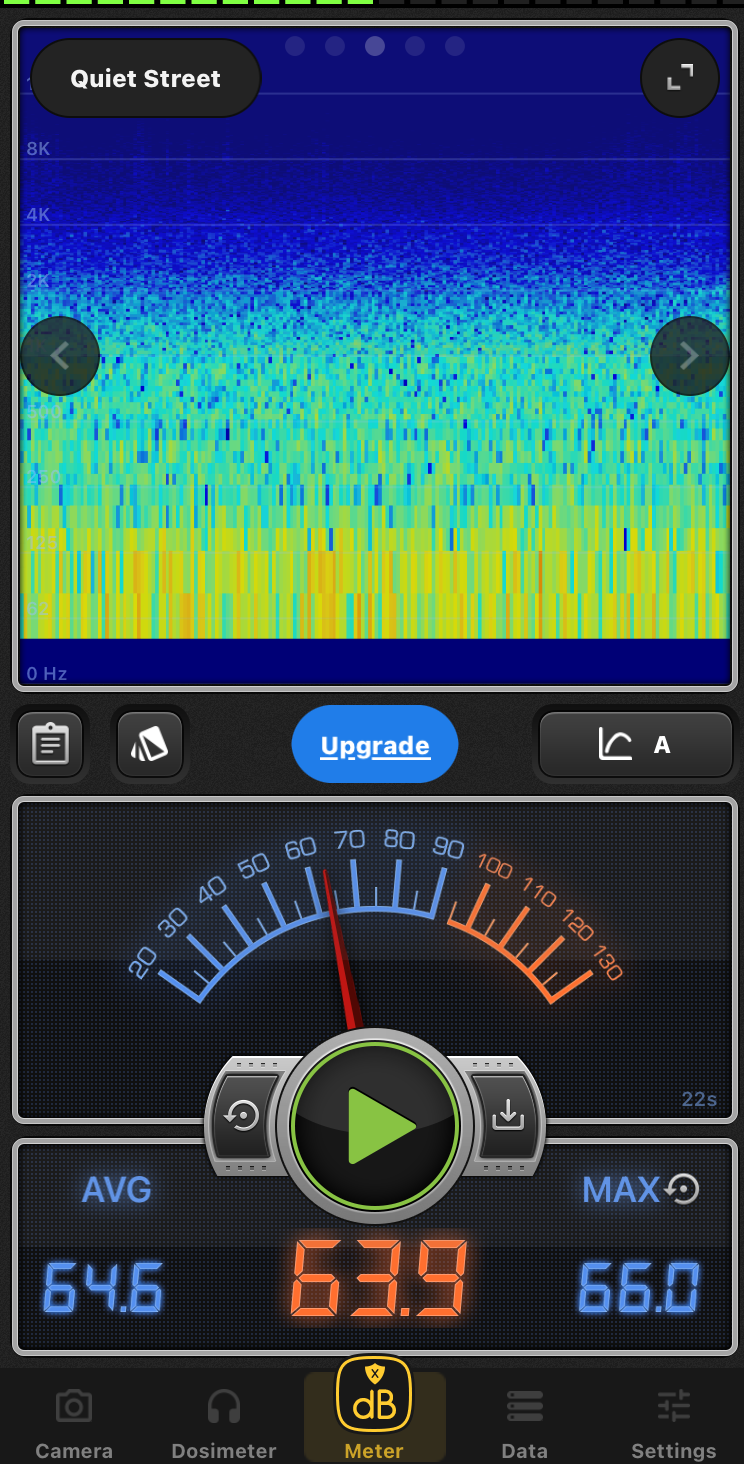Tap the Quiet Street label button

tap(146, 79)
